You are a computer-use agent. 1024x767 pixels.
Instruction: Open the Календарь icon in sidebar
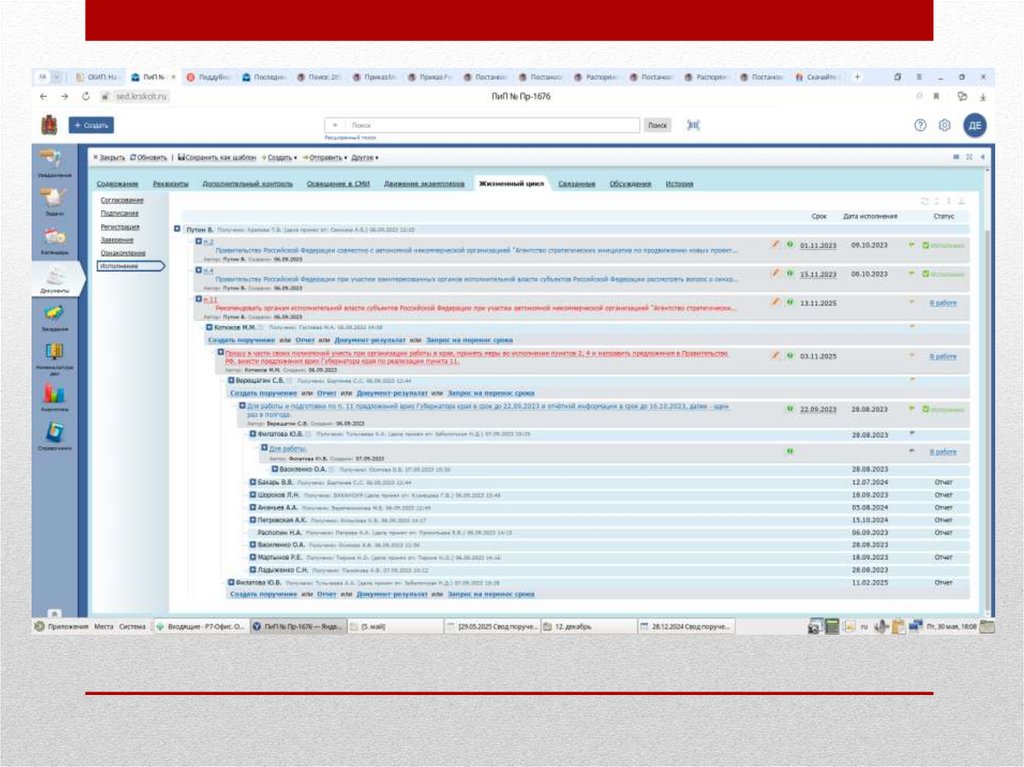point(54,238)
